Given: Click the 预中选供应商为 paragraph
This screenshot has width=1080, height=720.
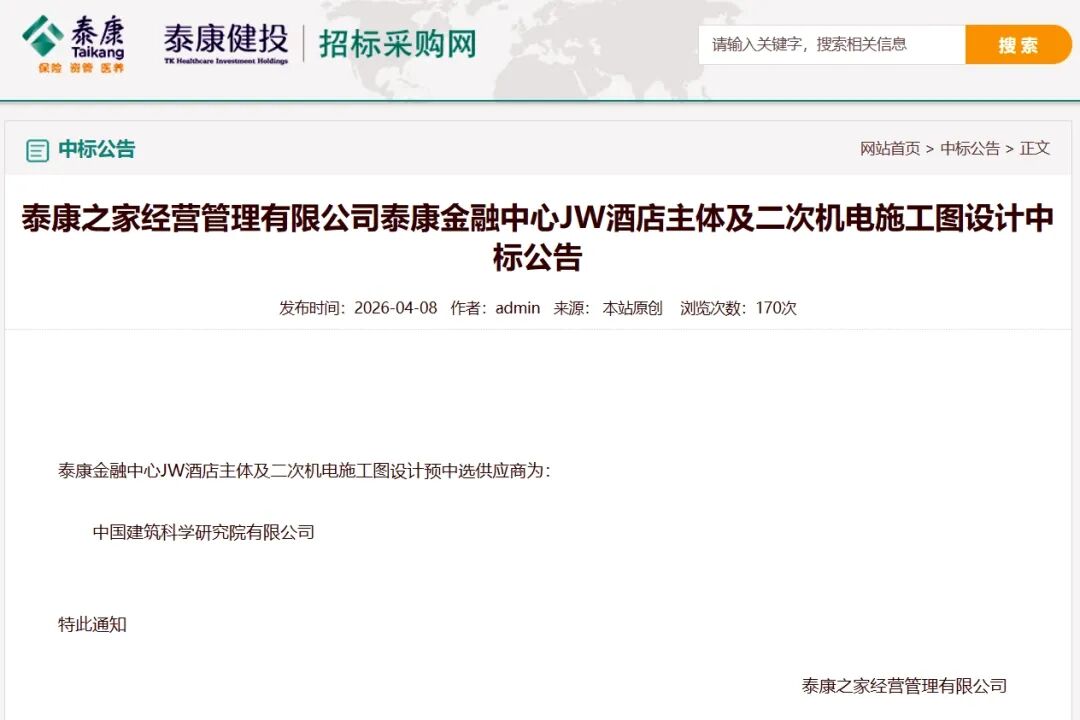Looking at the screenshot, I should pos(304,470).
